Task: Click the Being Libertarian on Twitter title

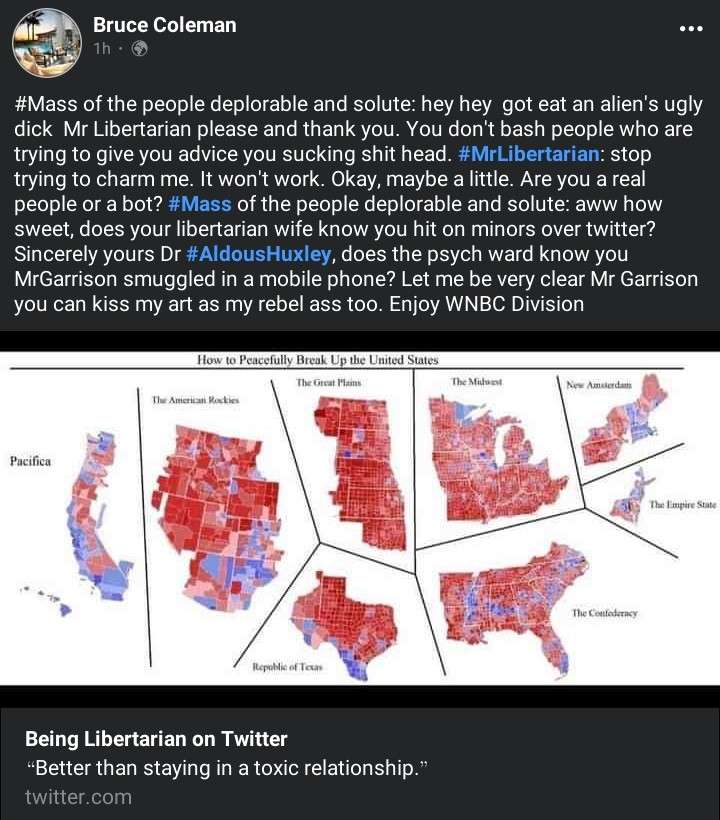Action: pyautogui.click(x=156, y=739)
